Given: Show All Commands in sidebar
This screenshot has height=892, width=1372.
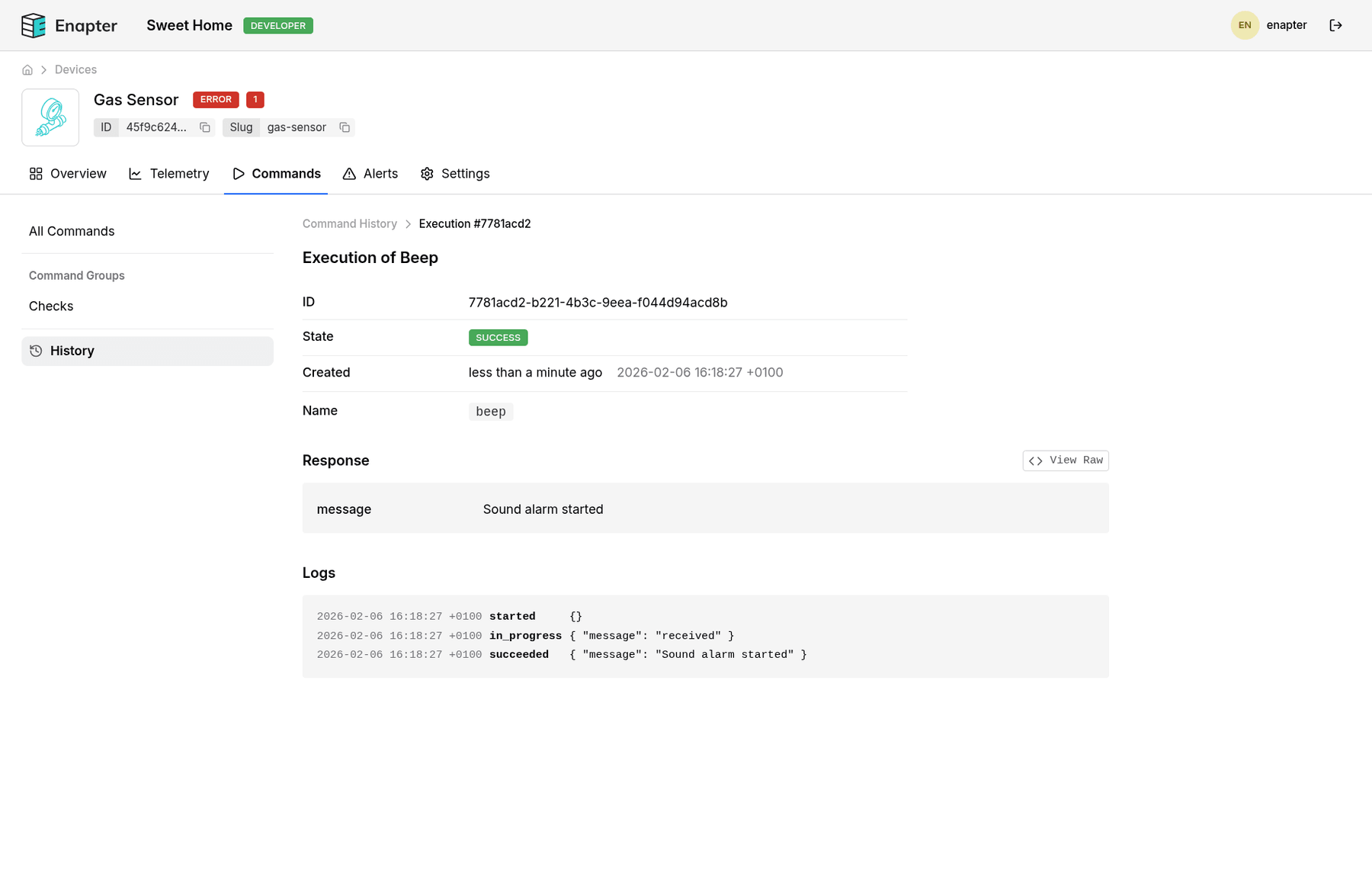Looking at the screenshot, I should coord(72,231).
